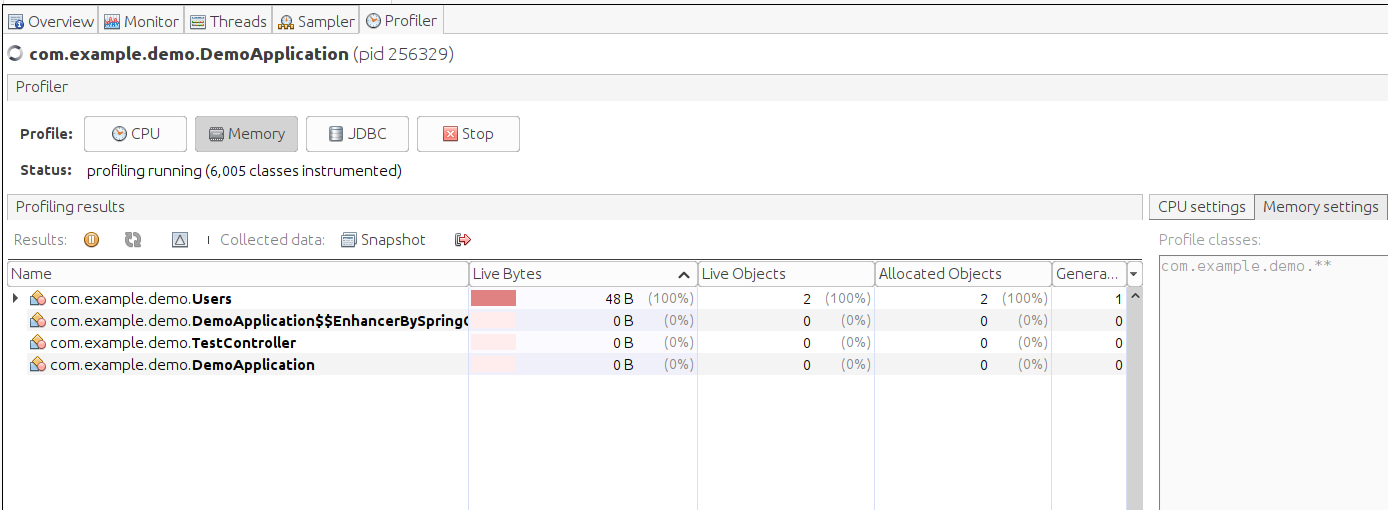This screenshot has width=1388, height=510.
Task: Click the Sampler tab icon
Action: 286,21
